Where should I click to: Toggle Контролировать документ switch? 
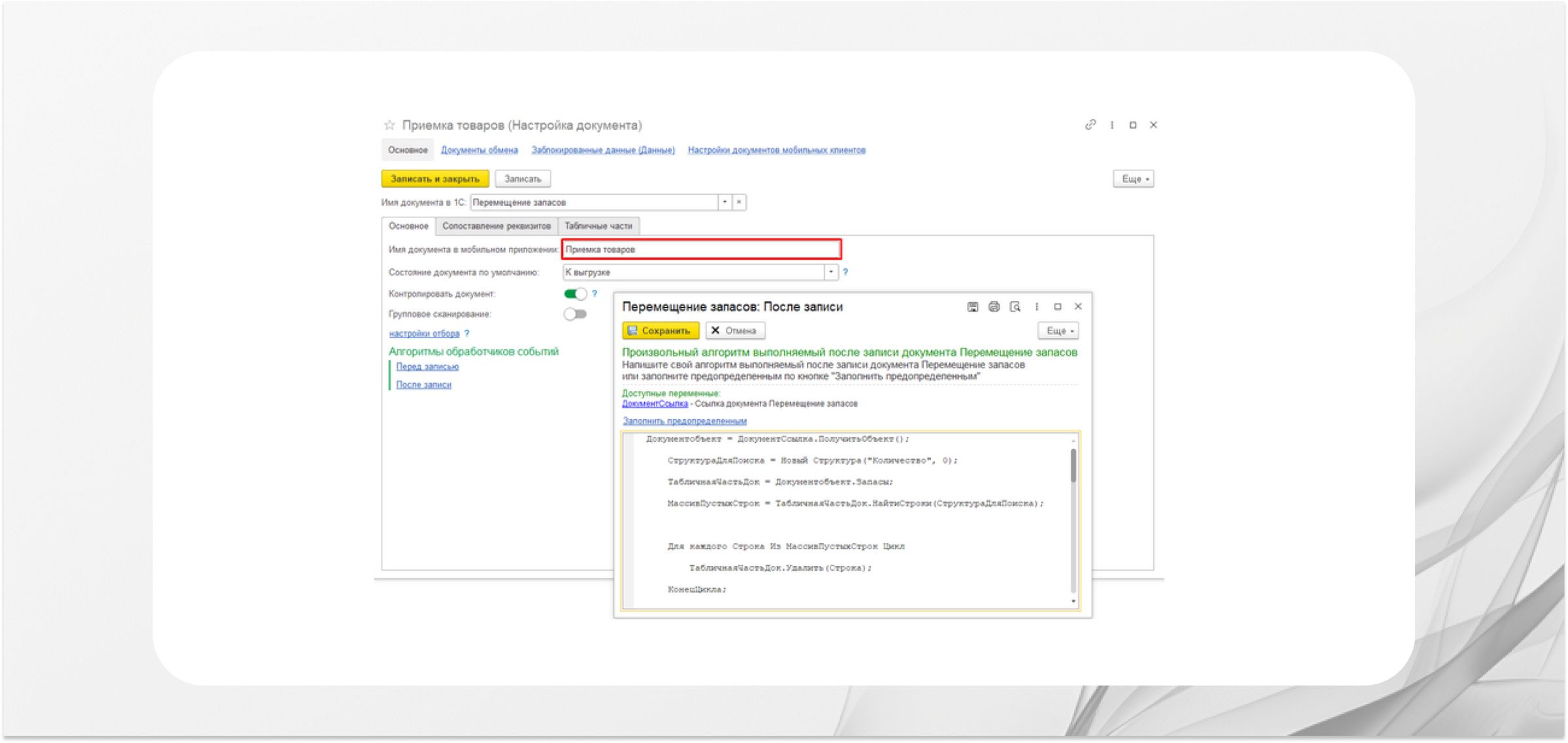click(x=576, y=294)
